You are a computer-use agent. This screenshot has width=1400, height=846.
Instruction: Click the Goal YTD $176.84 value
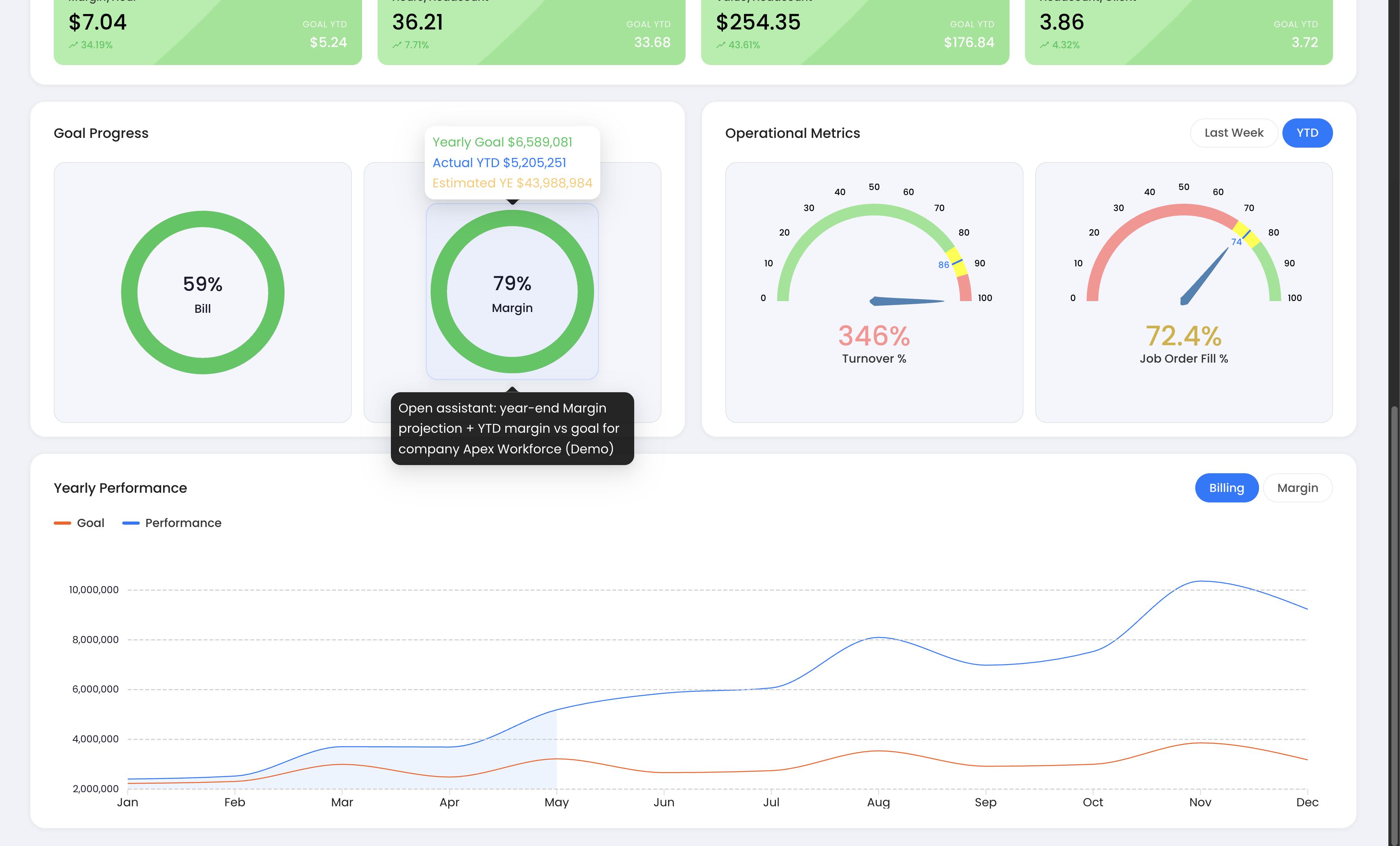tap(969, 42)
